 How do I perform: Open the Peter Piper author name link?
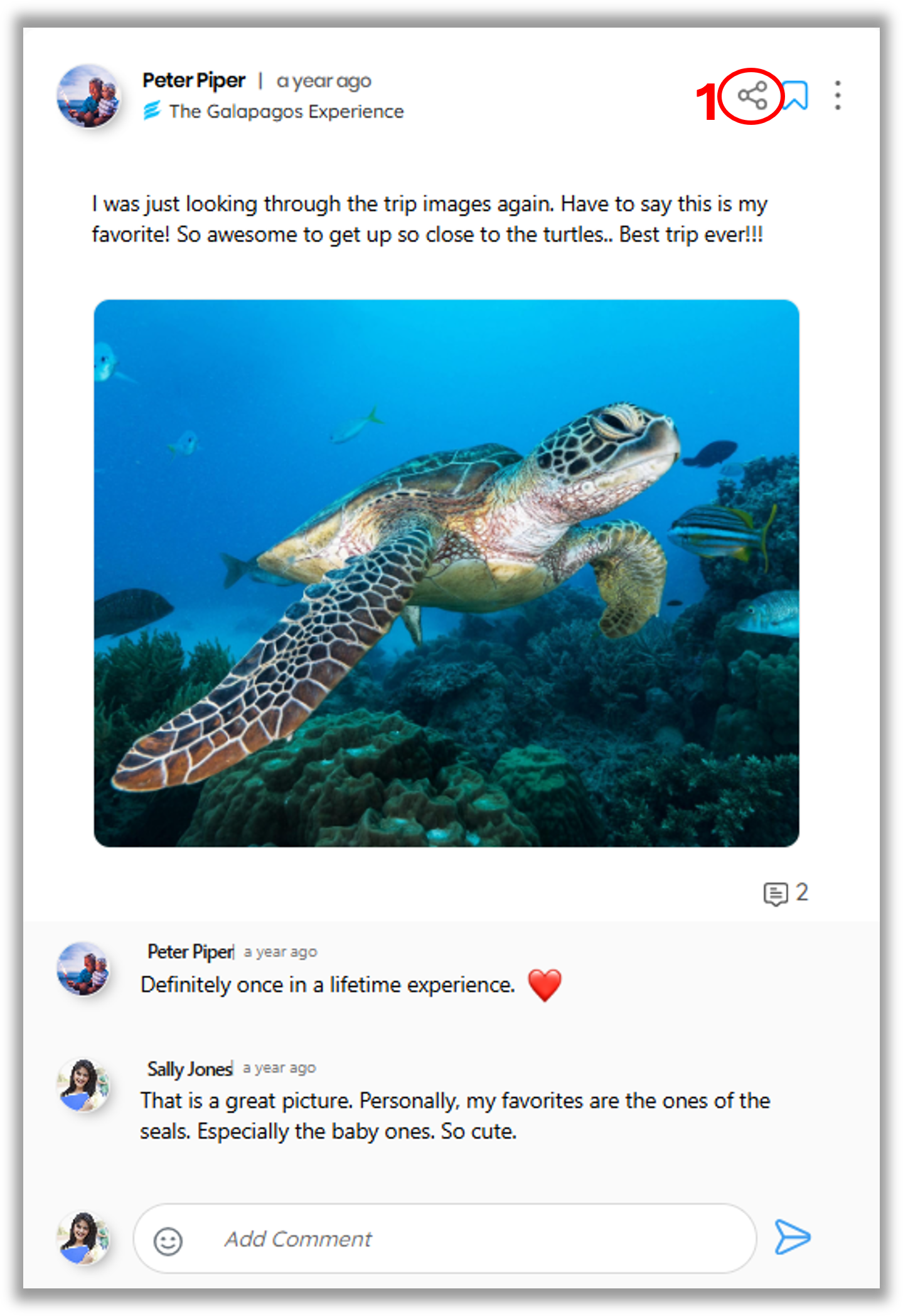193,81
